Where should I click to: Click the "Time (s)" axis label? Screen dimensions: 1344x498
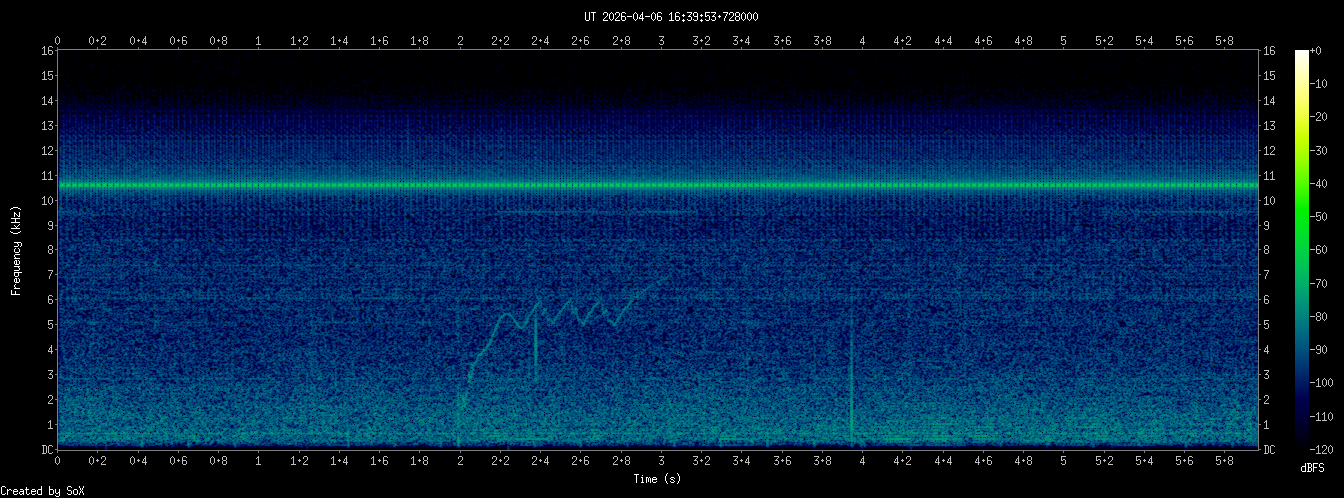click(657, 479)
